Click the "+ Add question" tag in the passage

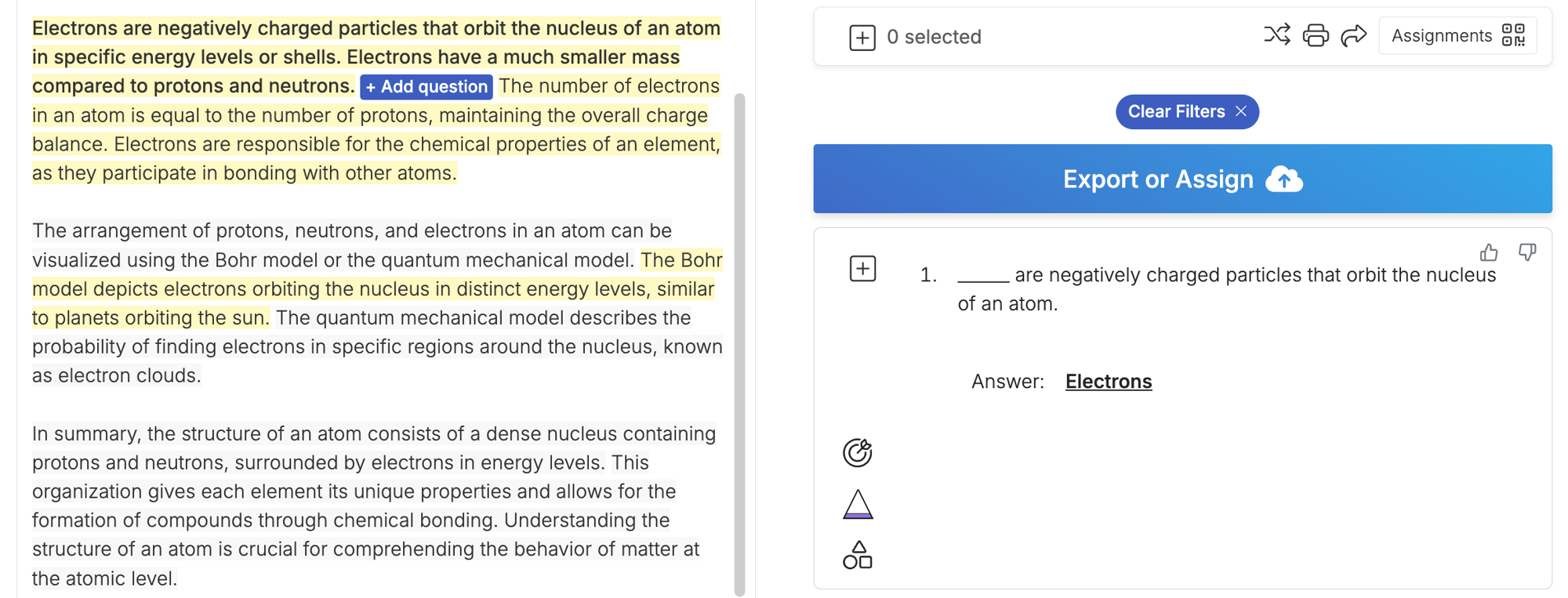[x=426, y=86]
